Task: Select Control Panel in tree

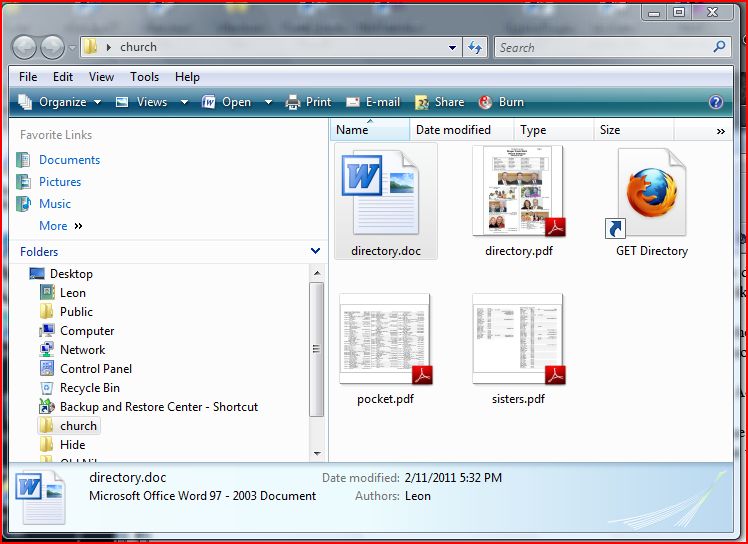Action: tap(96, 369)
